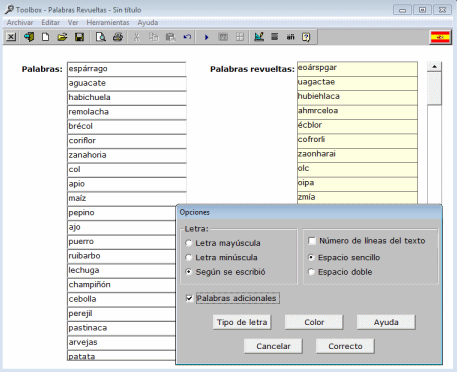Viewport: 457px width, 372px height.
Task: Open print preview with magnifier icon
Action: click(101, 37)
